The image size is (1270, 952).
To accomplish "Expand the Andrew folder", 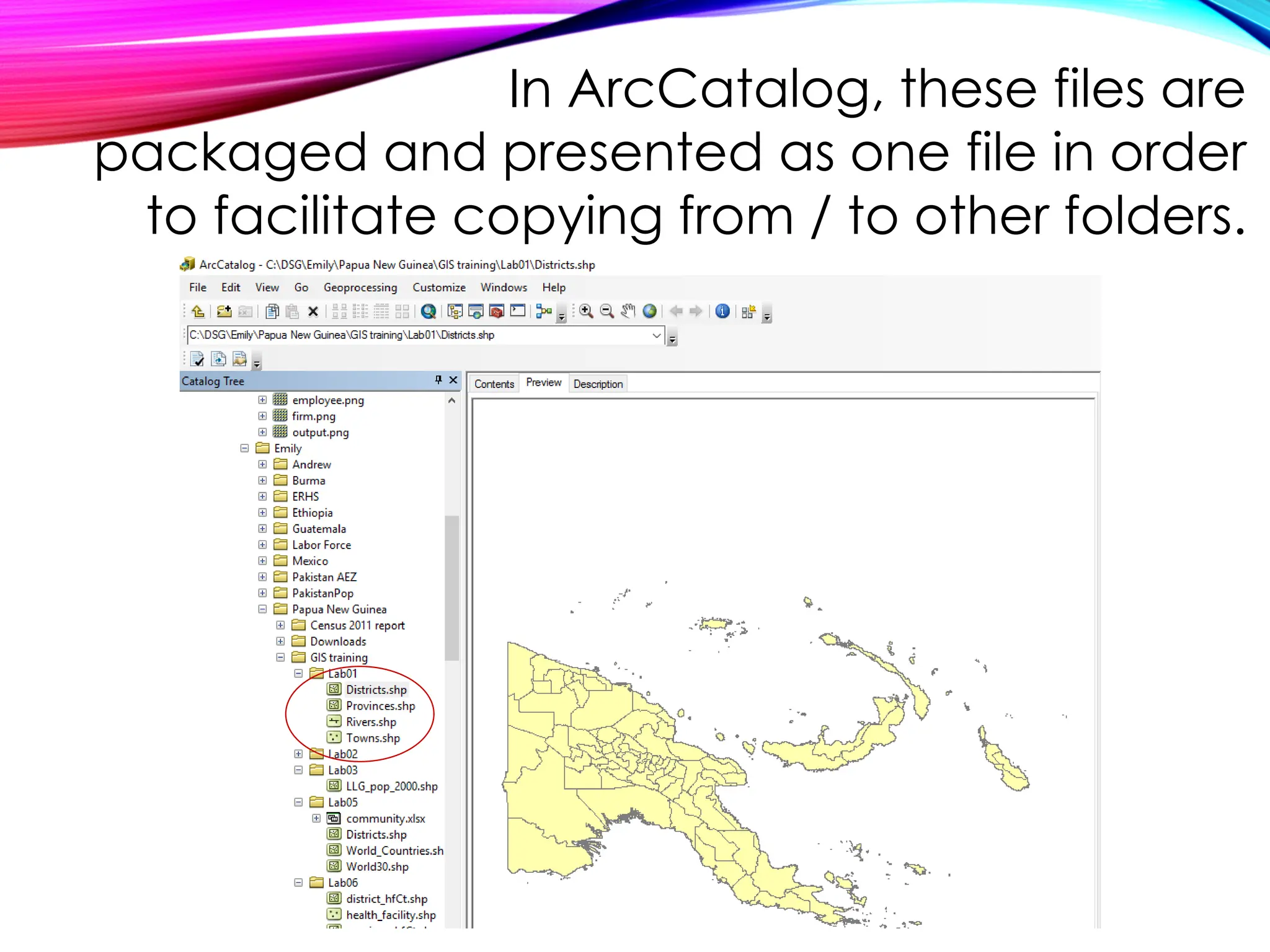I will 262,464.
